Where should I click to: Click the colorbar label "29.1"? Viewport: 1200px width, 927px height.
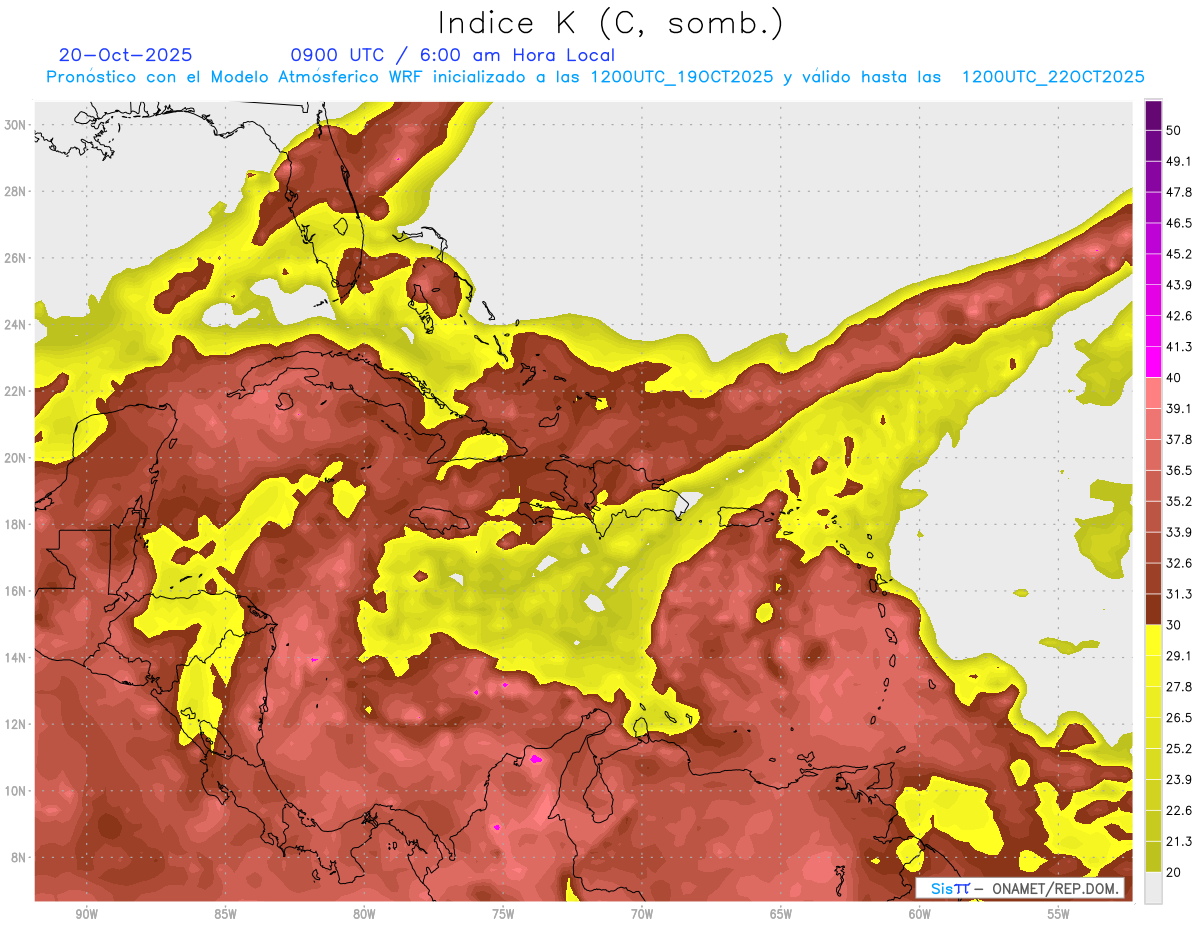tap(1179, 656)
